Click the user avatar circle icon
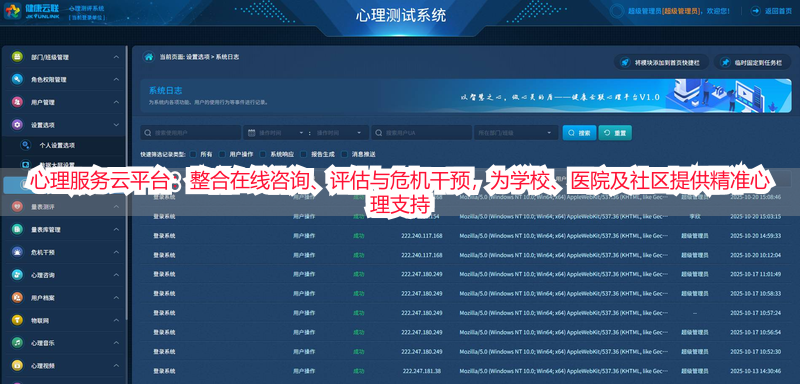 point(617,11)
